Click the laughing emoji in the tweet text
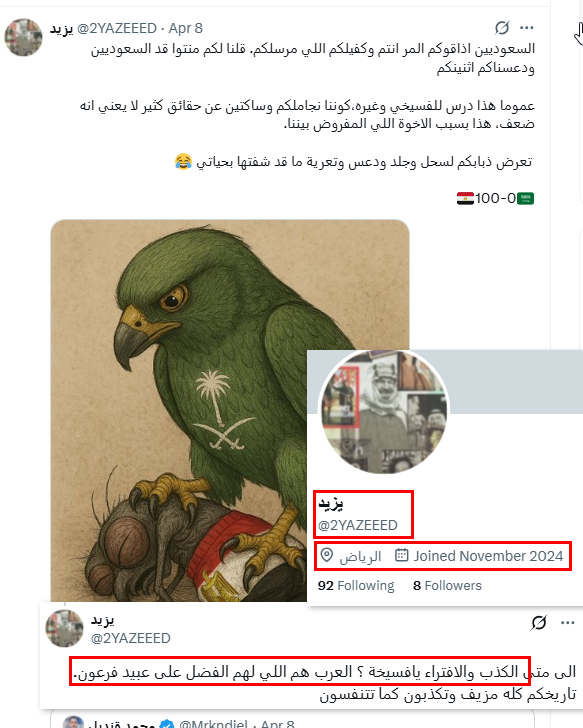This screenshot has height=728, width=583. (183, 162)
